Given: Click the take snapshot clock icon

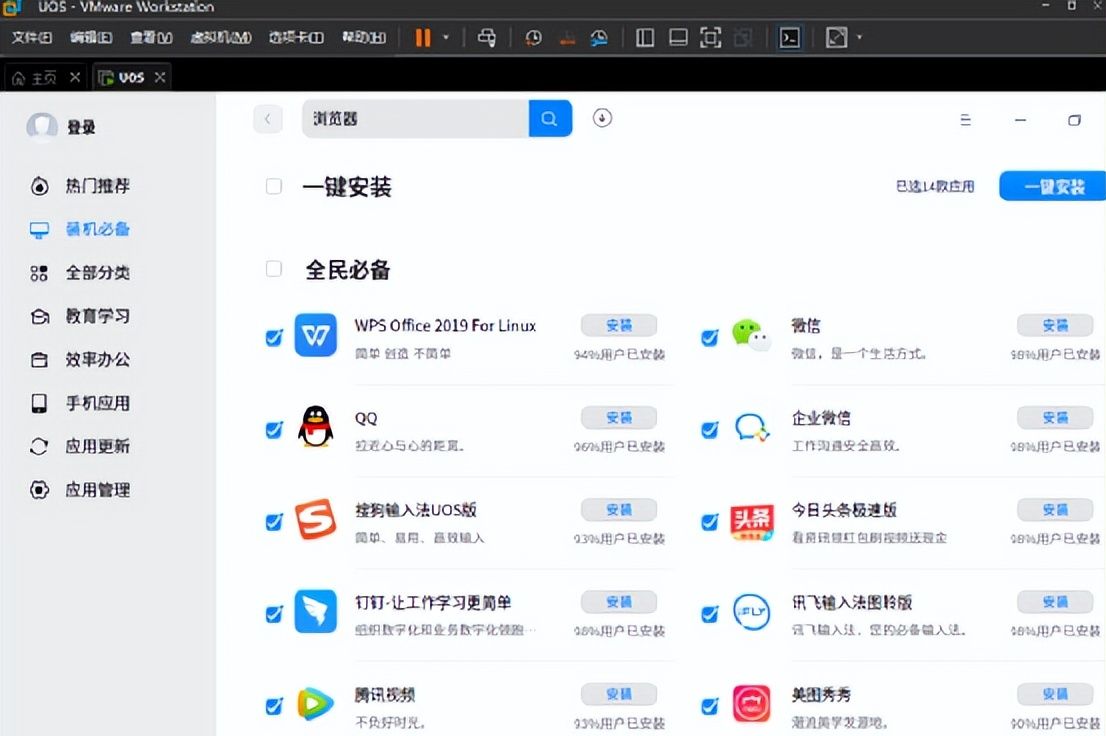Looking at the screenshot, I should click(x=533, y=37).
